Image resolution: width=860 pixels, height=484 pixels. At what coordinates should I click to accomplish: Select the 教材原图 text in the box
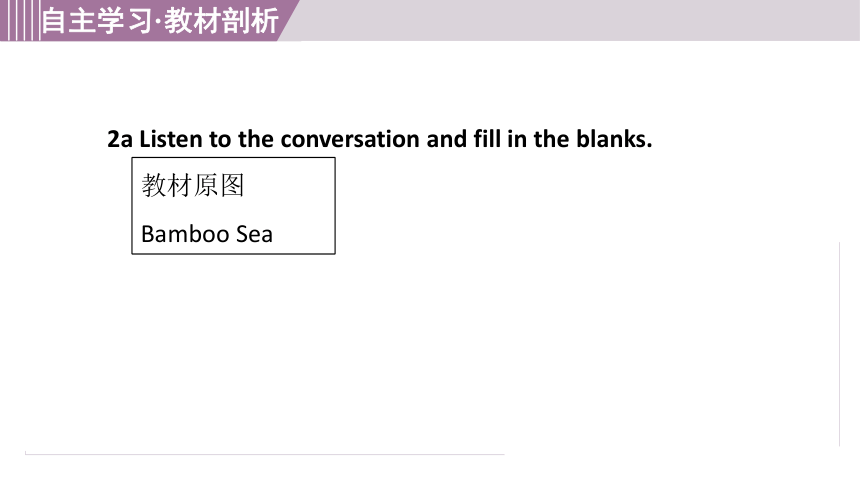pyautogui.click(x=193, y=185)
